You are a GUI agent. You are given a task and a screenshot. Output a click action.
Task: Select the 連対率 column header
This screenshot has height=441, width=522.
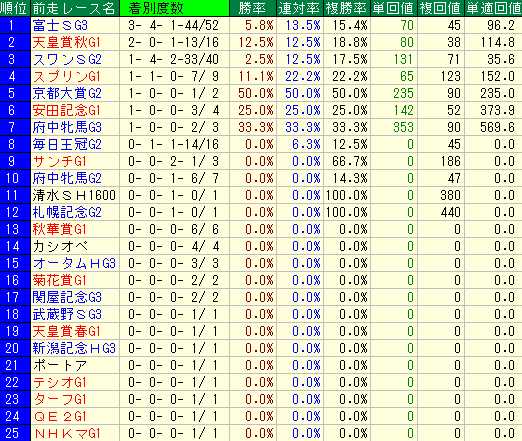[300, 8]
